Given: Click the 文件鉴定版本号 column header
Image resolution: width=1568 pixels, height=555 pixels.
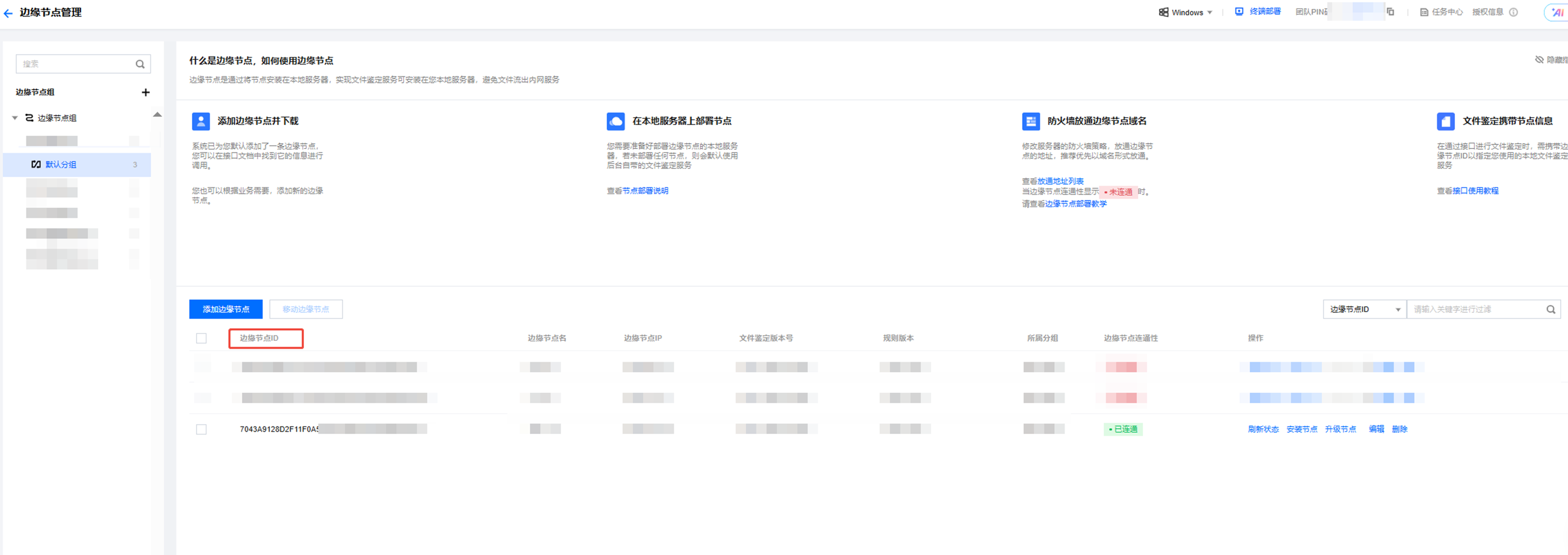Looking at the screenshot, I should [766, 339].
